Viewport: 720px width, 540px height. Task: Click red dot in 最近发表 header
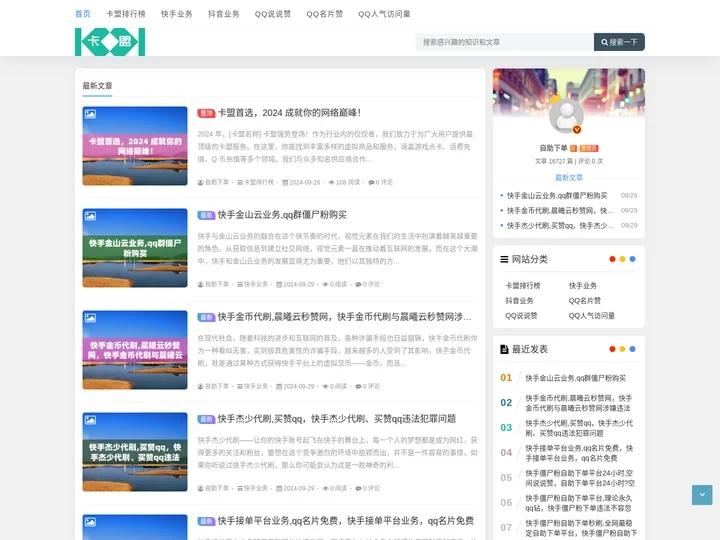[x=612, y=349]
